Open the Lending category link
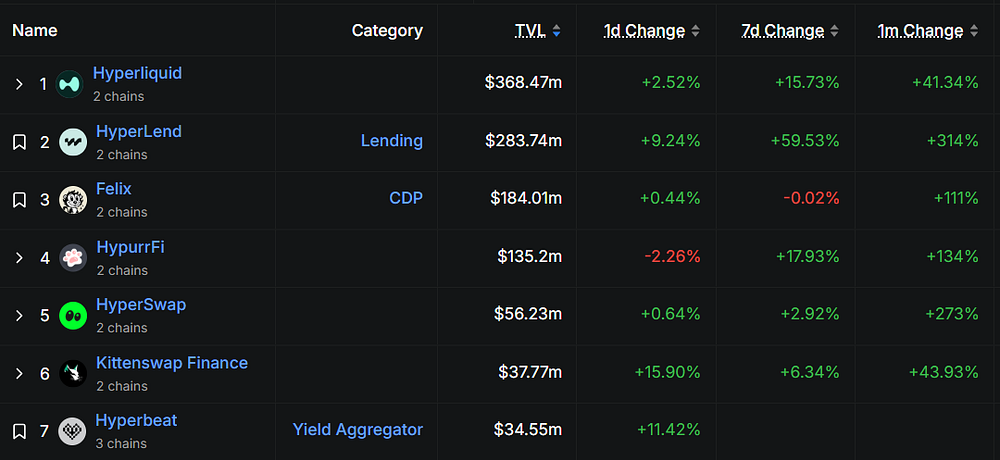Viewport: 1000px width, 460px height. click(x=392, y=141)
